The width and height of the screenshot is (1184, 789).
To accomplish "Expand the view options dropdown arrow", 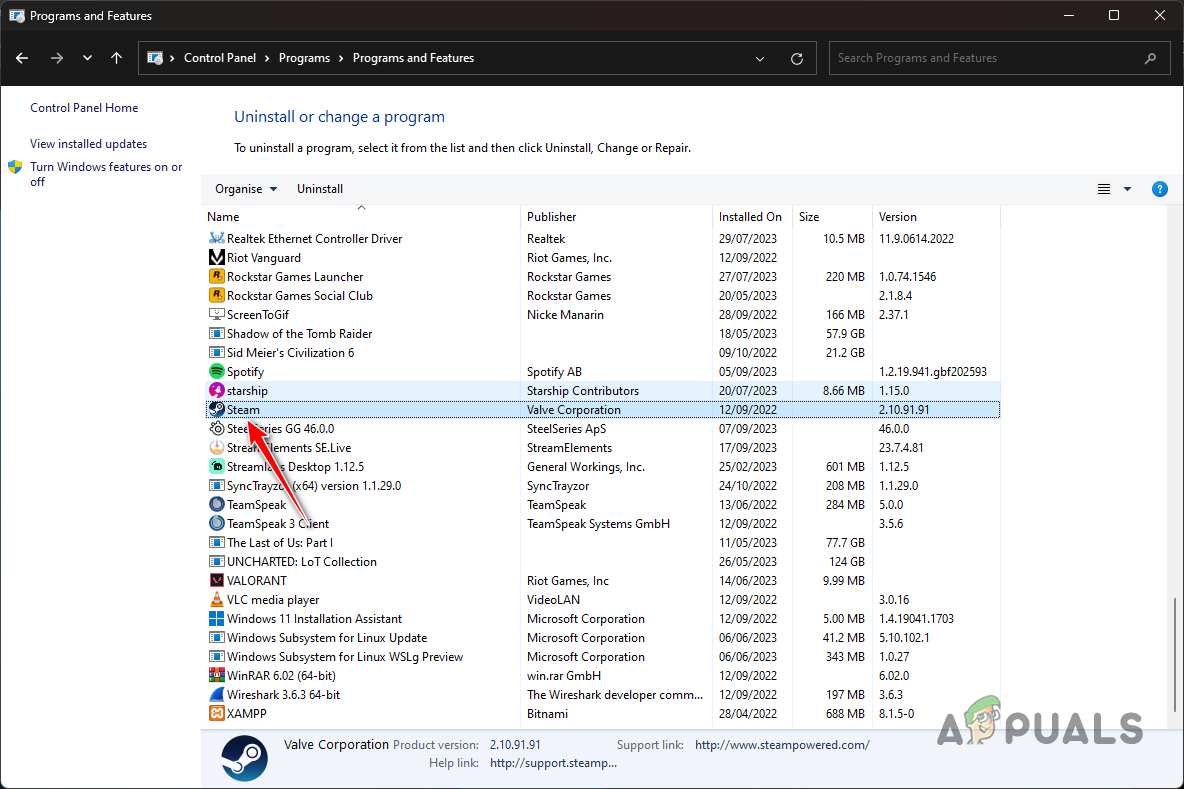I will [1128, 189].
